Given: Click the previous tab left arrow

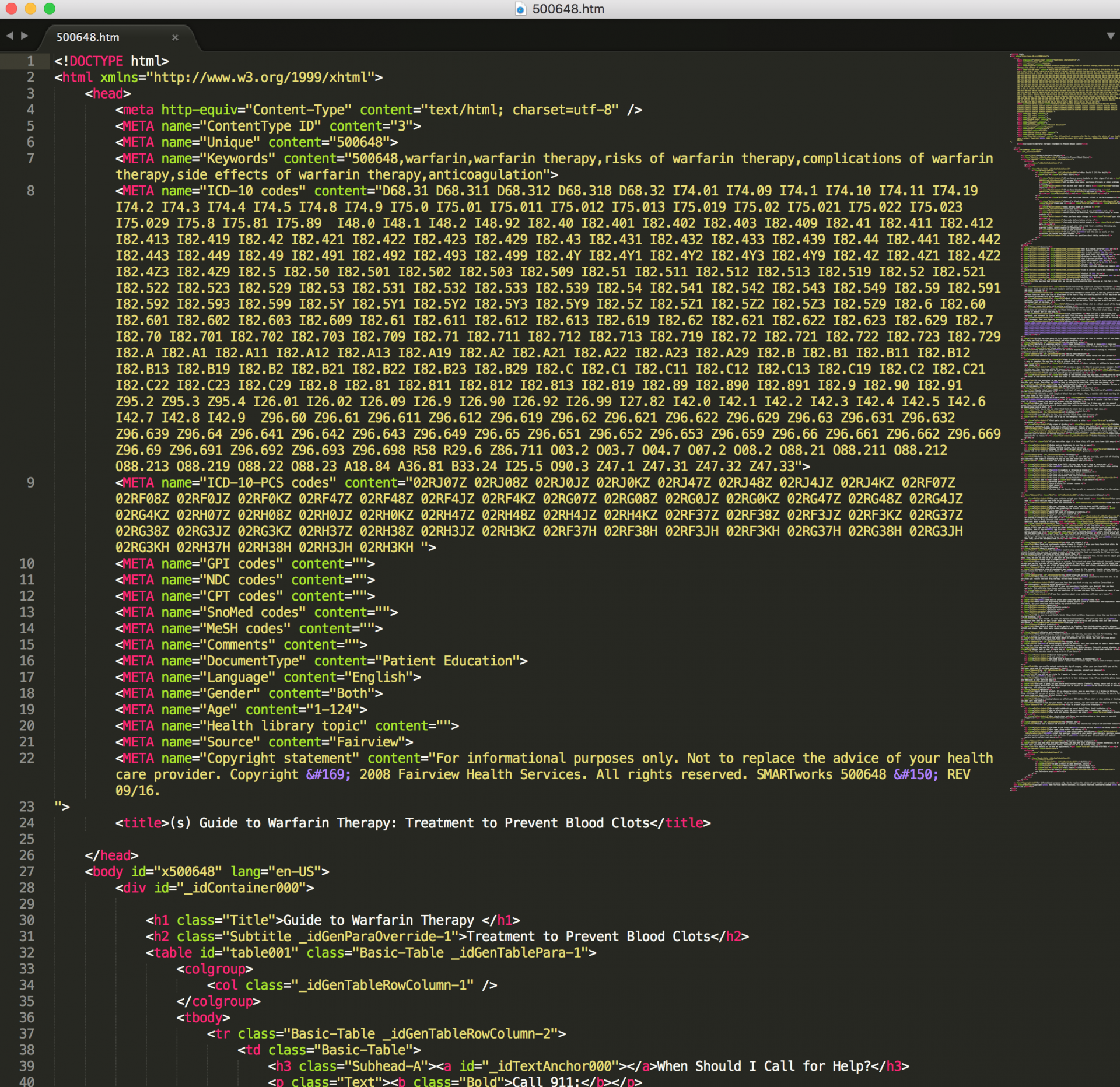Looking at the screenshot, I should [9, 36].
